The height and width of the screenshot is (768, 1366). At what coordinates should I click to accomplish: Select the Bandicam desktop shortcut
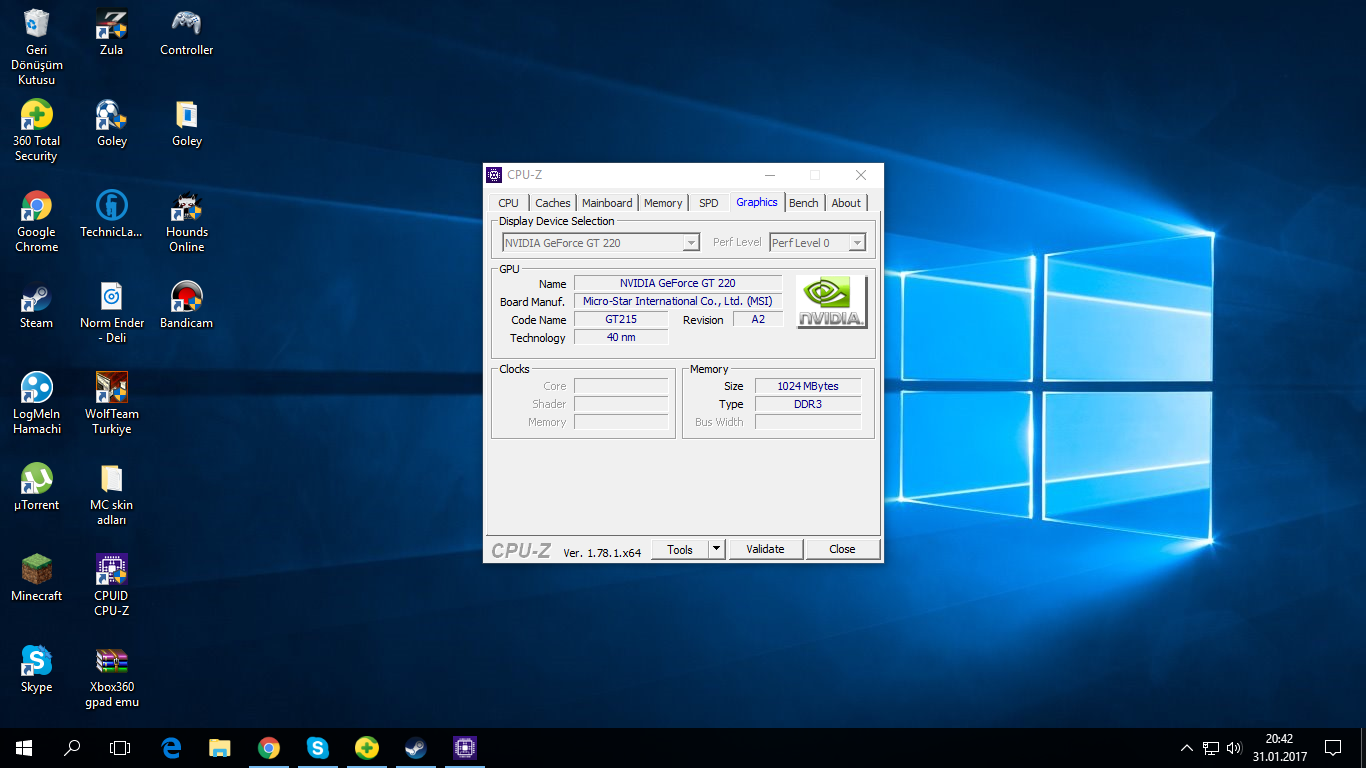coord(187,306)
